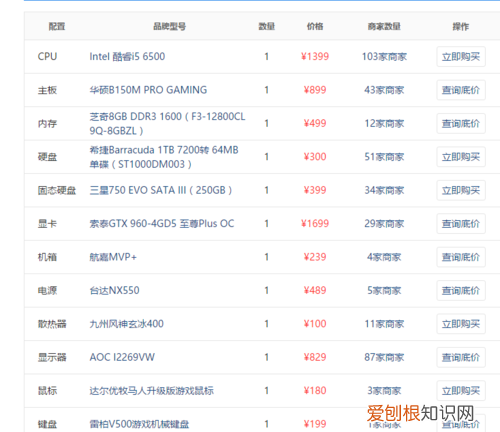Screen dimensions: 500x432
Task: Open the 雷柏V500游戏机械键盘 link
Action: coord(139,424)
